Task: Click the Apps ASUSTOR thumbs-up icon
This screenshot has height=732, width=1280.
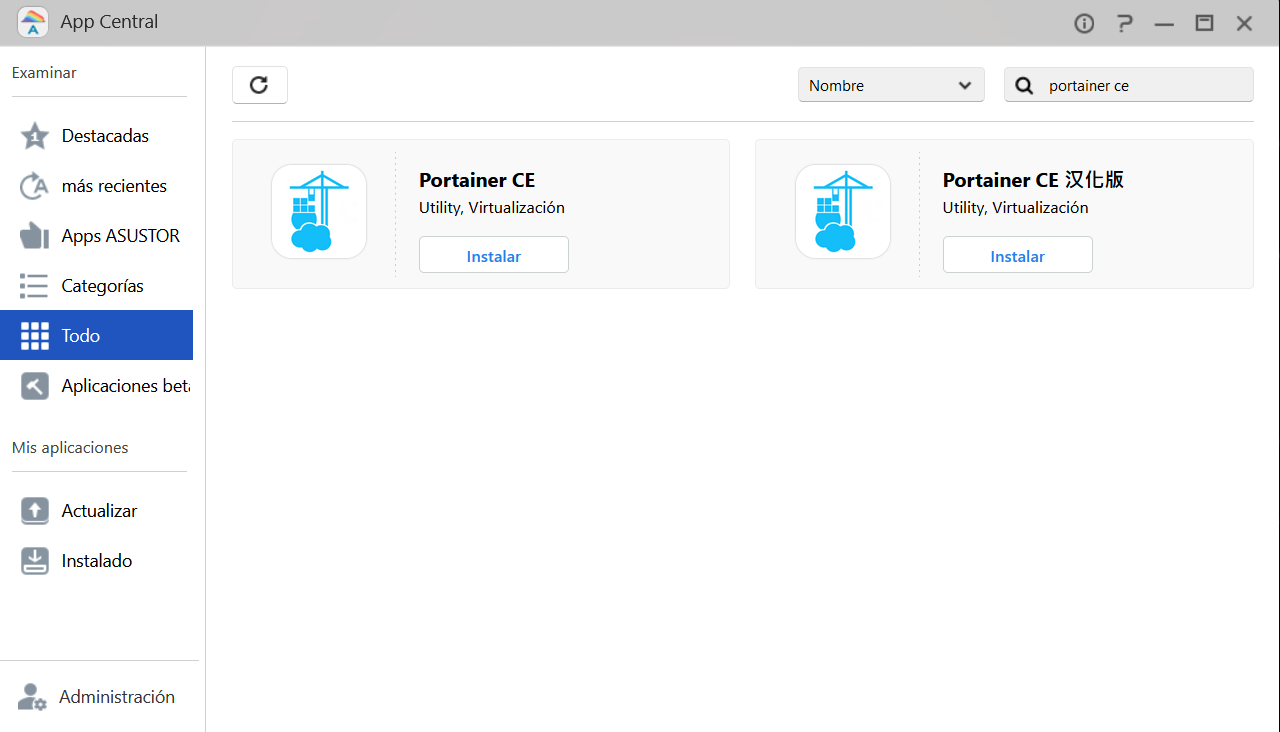Action: pos(35,236)
